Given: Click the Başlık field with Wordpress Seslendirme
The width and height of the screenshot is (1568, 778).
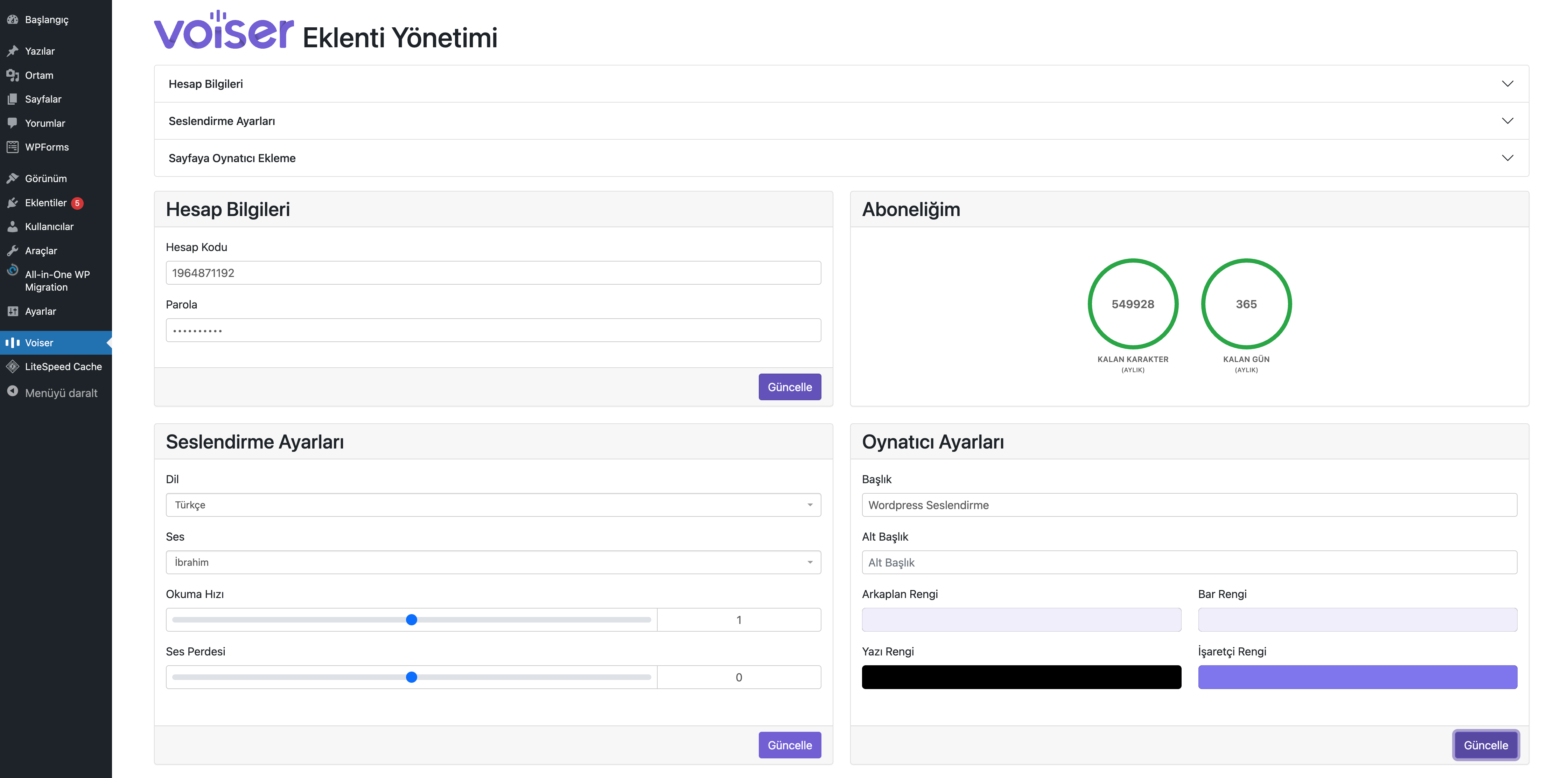Looking at the screenshot, I should coord(1189,505).
